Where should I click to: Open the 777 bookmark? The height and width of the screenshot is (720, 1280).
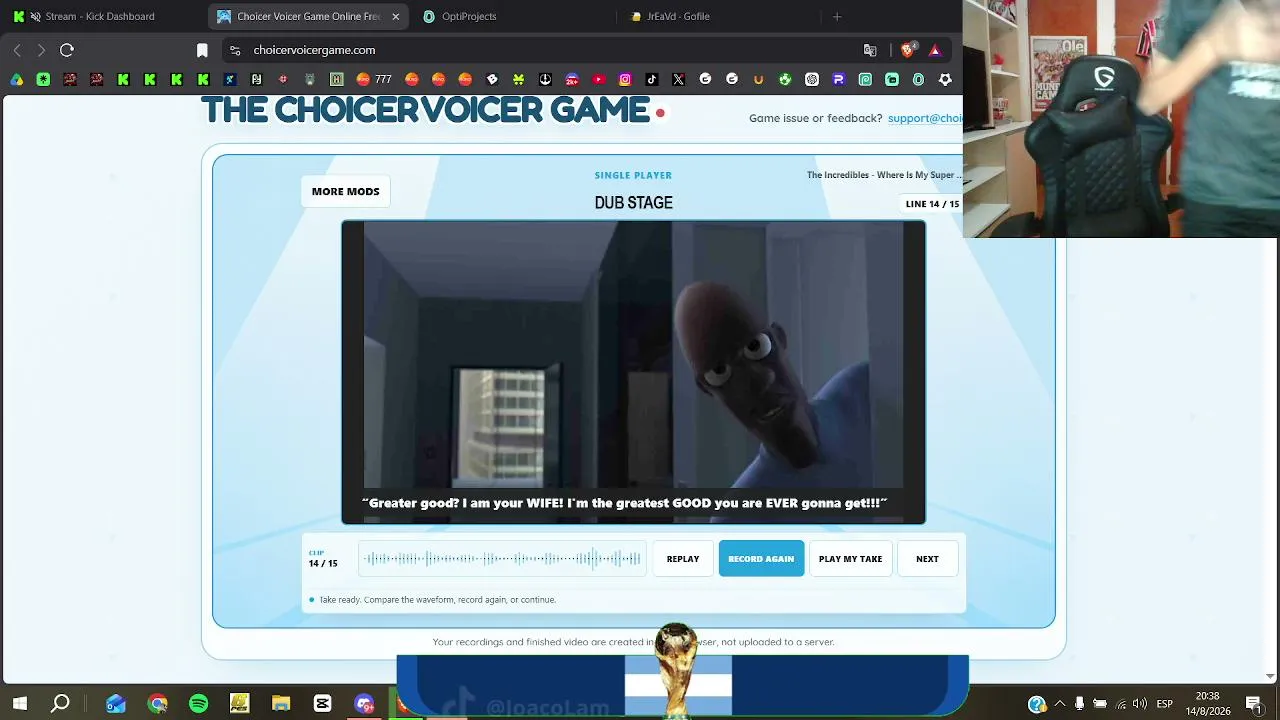pyautogui.click(x=374, y=79)
